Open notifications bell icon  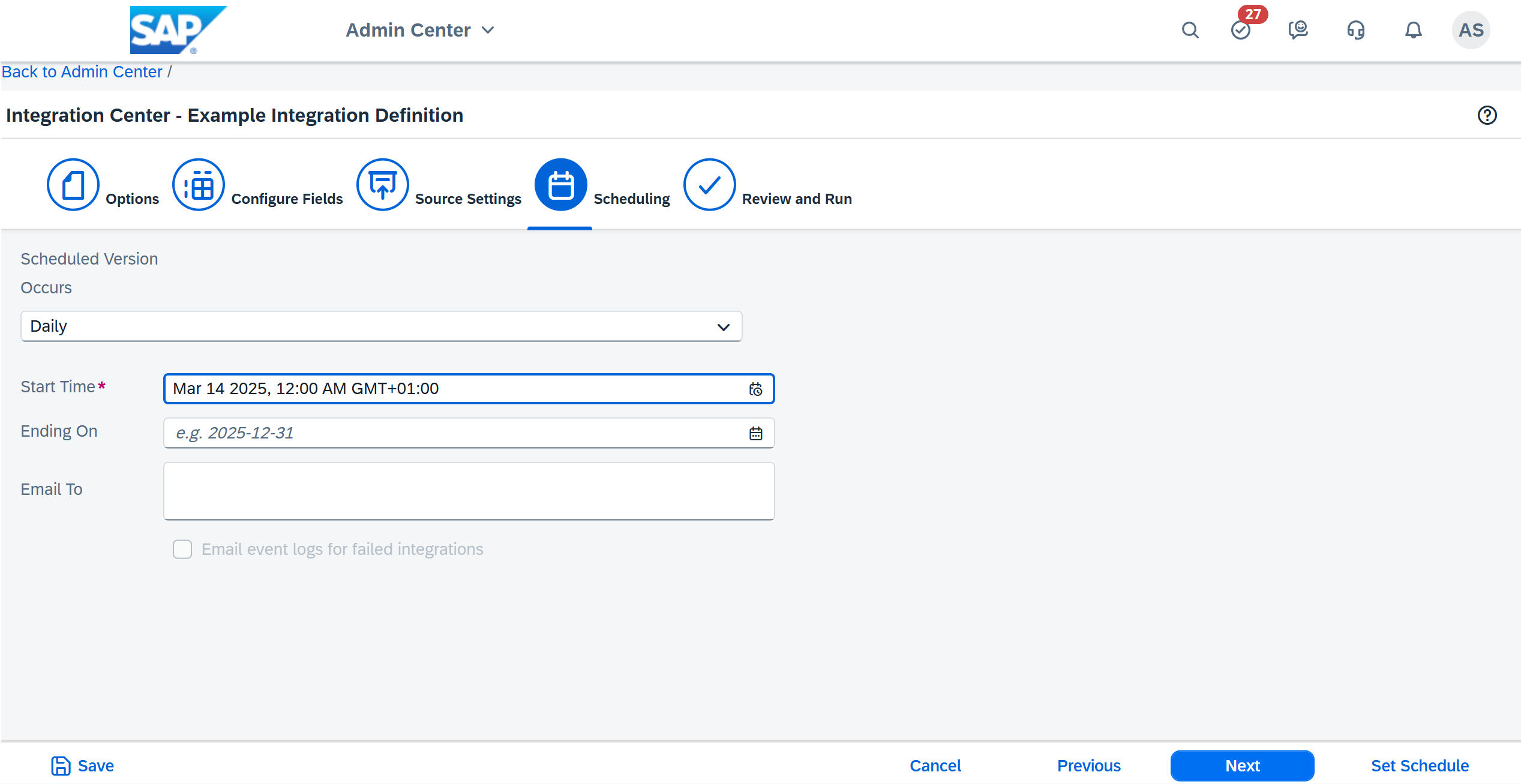coord(1413,30)
